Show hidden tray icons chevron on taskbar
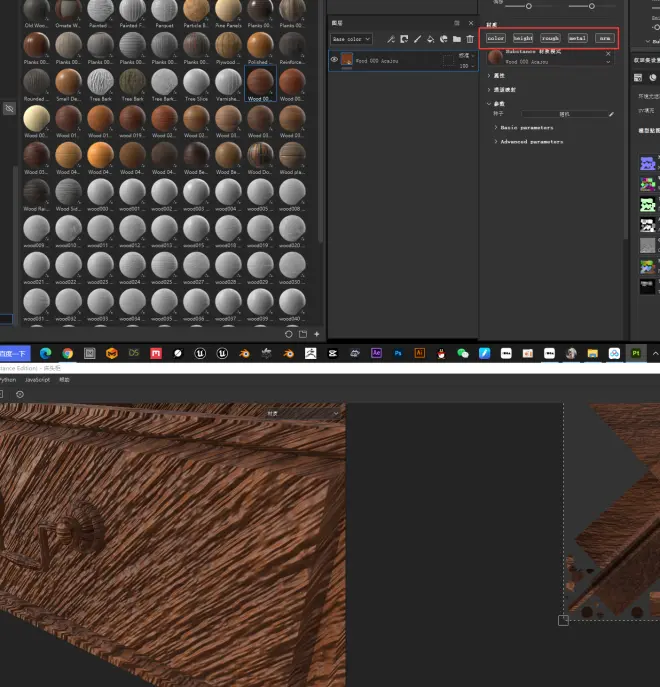This screenshot has width=660, height=687. pos(655,353)
